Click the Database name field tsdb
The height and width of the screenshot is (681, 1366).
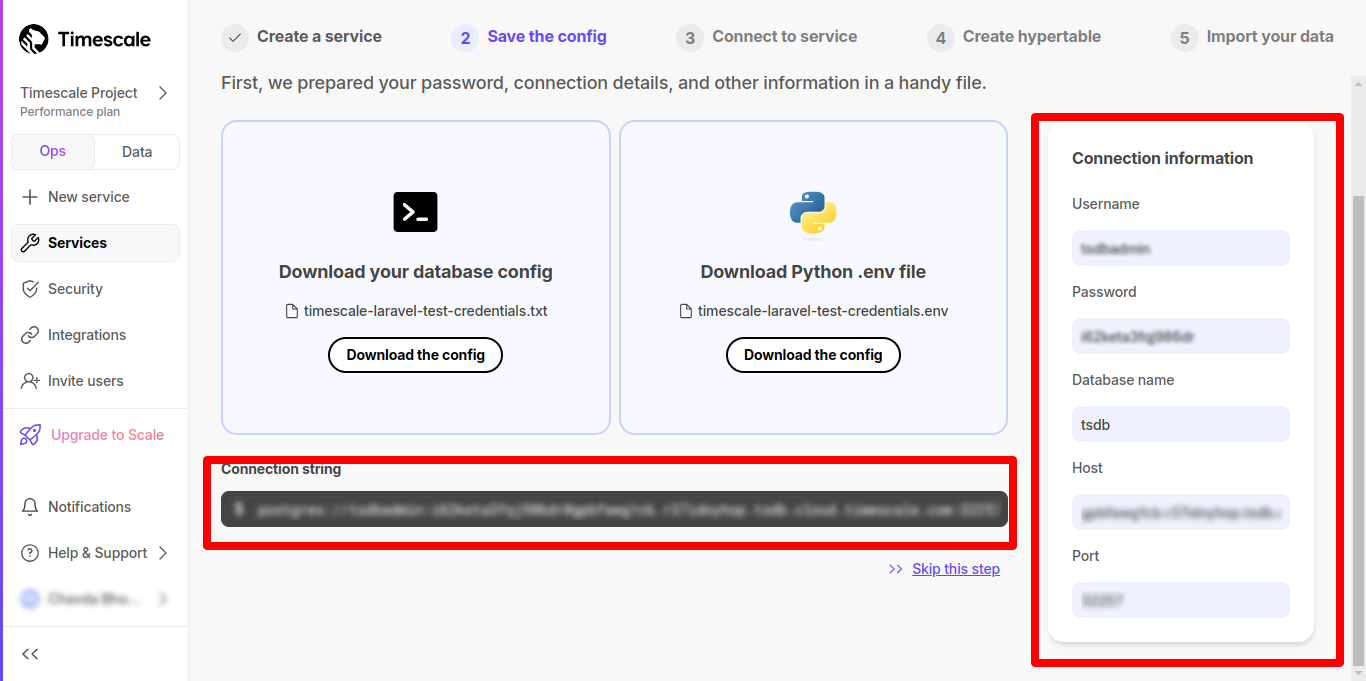click(1180, 424)
